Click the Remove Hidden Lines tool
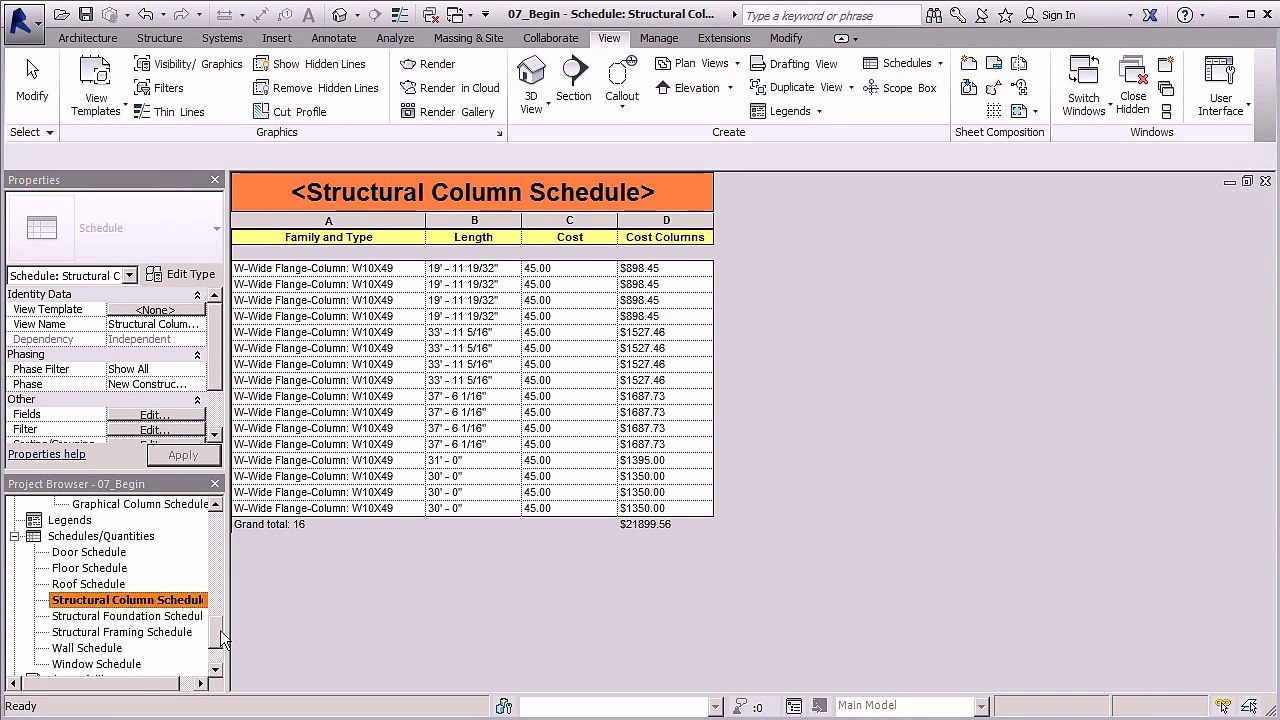 tap(315, 88)
